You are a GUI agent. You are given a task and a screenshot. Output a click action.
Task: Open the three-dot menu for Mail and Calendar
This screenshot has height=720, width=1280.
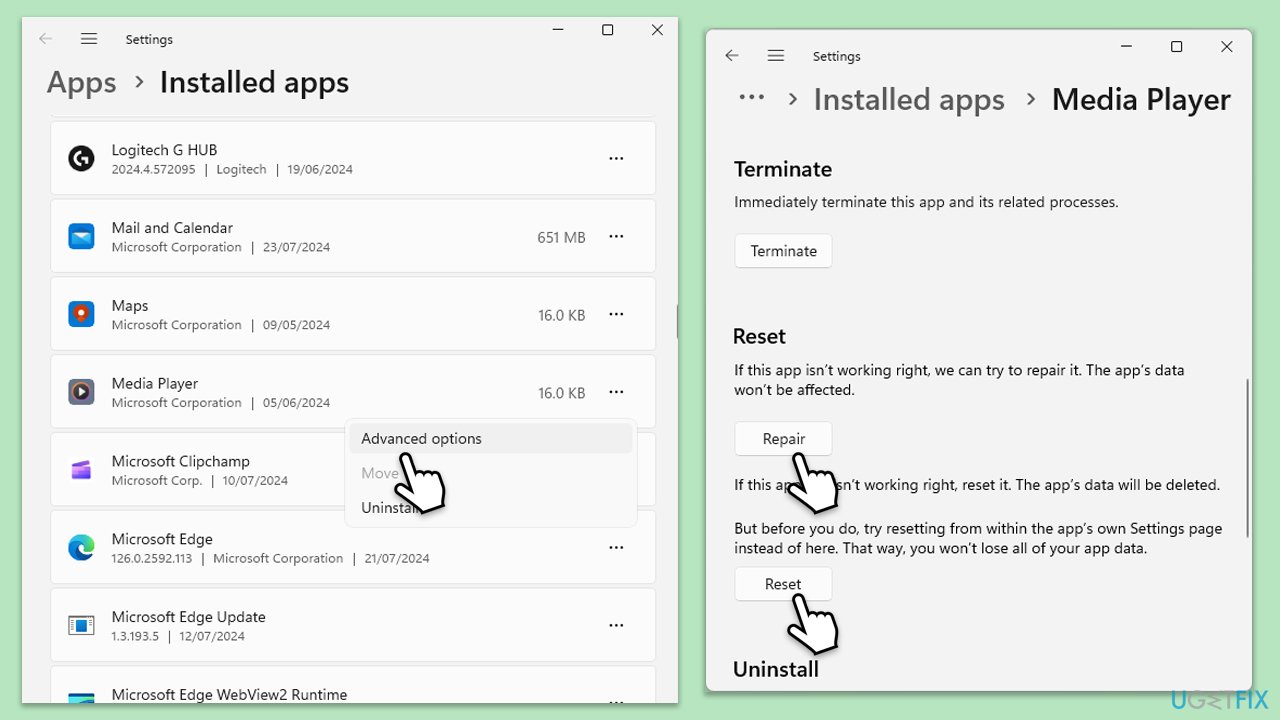[x=616, y=237]
